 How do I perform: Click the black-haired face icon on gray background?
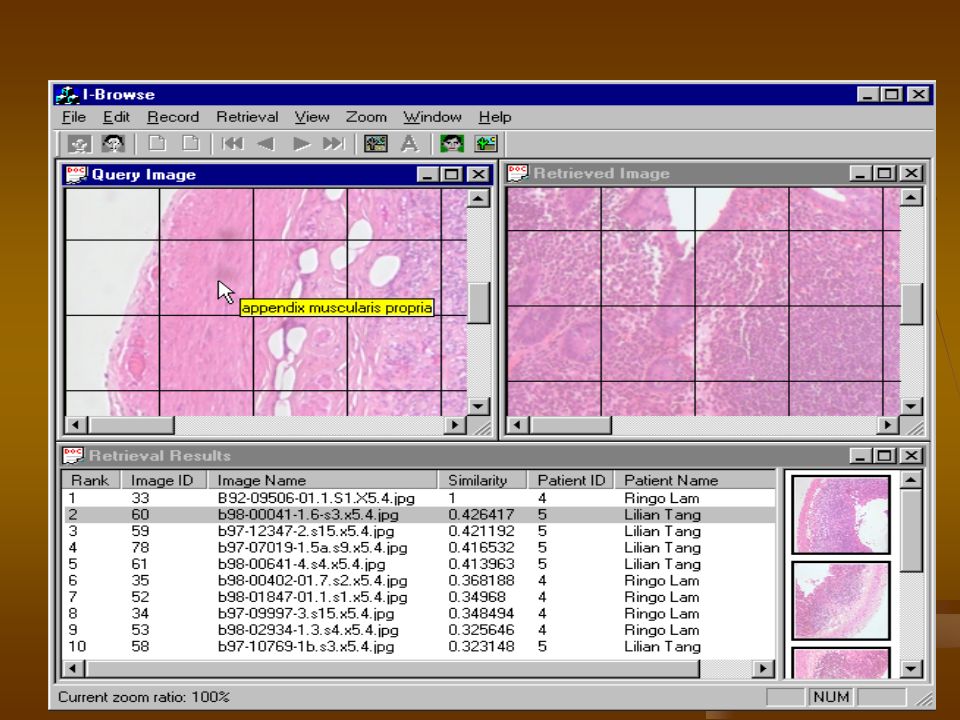pos(113,144)
